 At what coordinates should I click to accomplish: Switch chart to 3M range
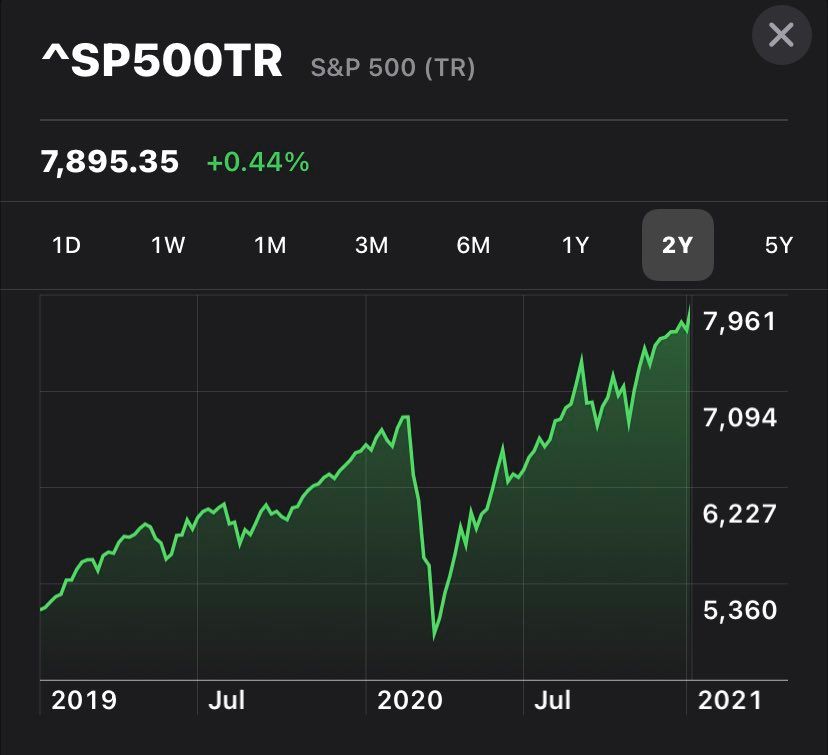click(371, 245)
